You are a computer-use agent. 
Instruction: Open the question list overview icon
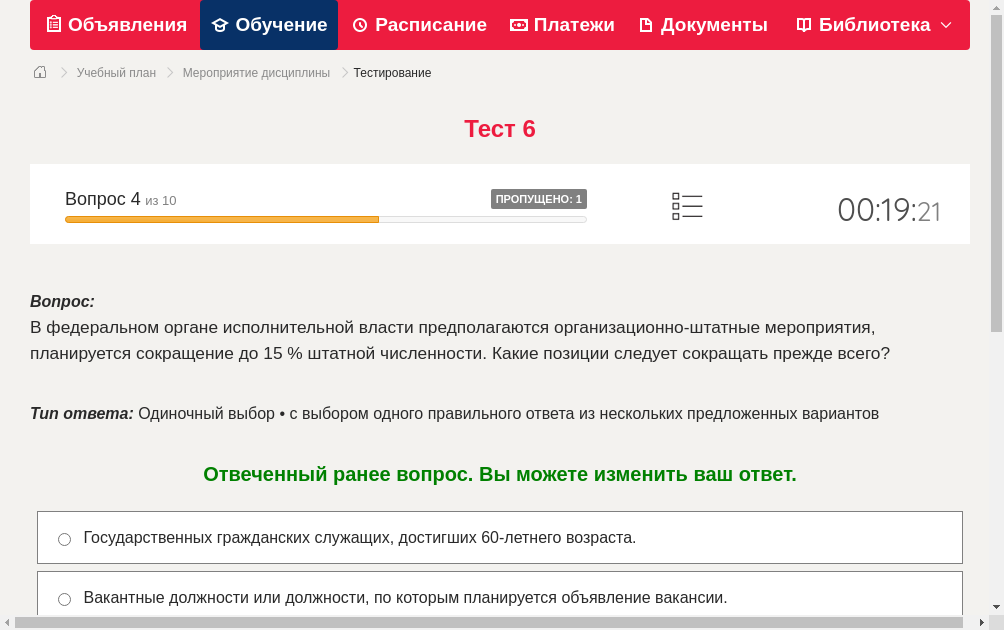click(x=687, y=206)
